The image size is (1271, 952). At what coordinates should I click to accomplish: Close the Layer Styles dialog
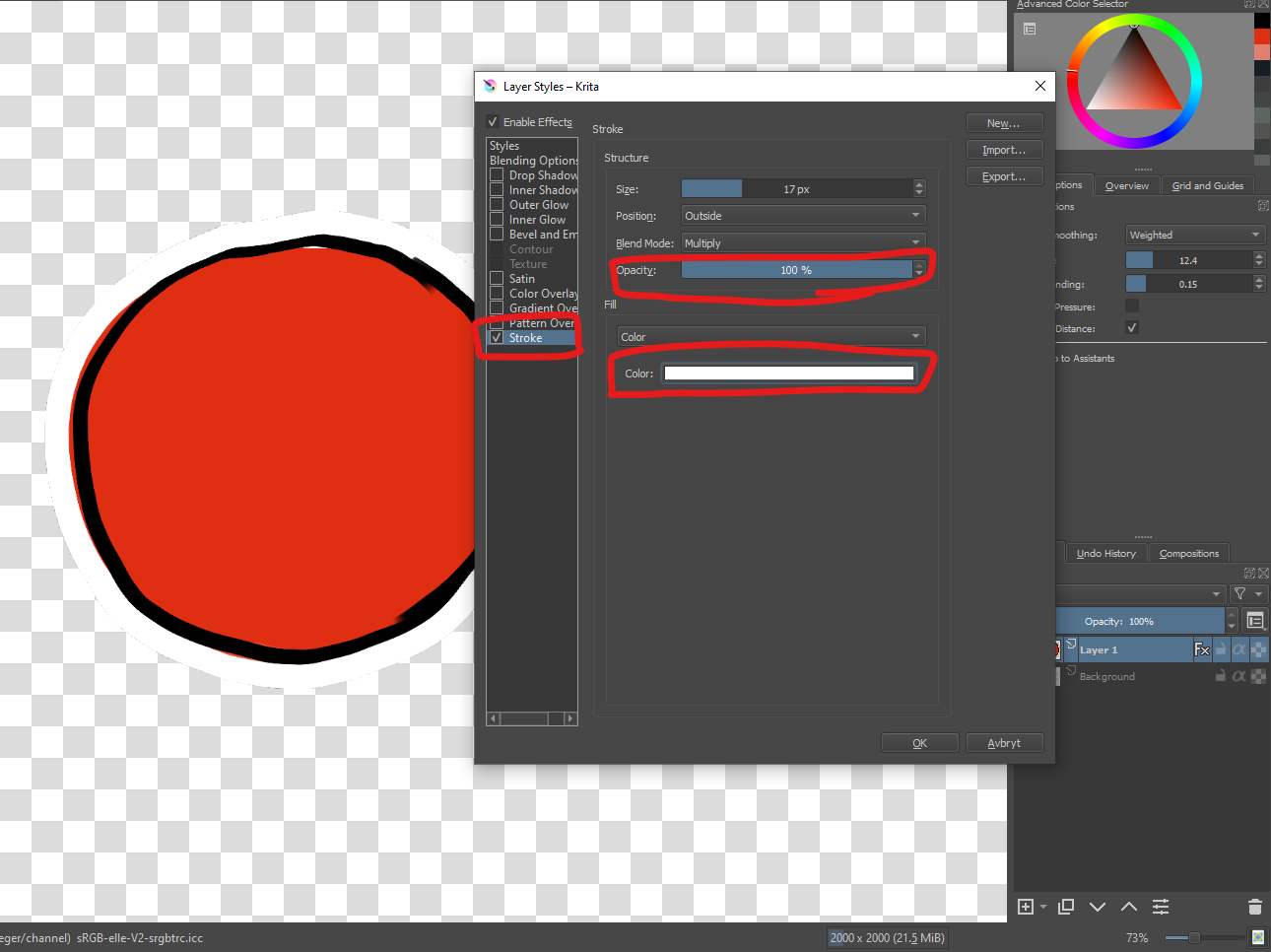(1039, 86)
